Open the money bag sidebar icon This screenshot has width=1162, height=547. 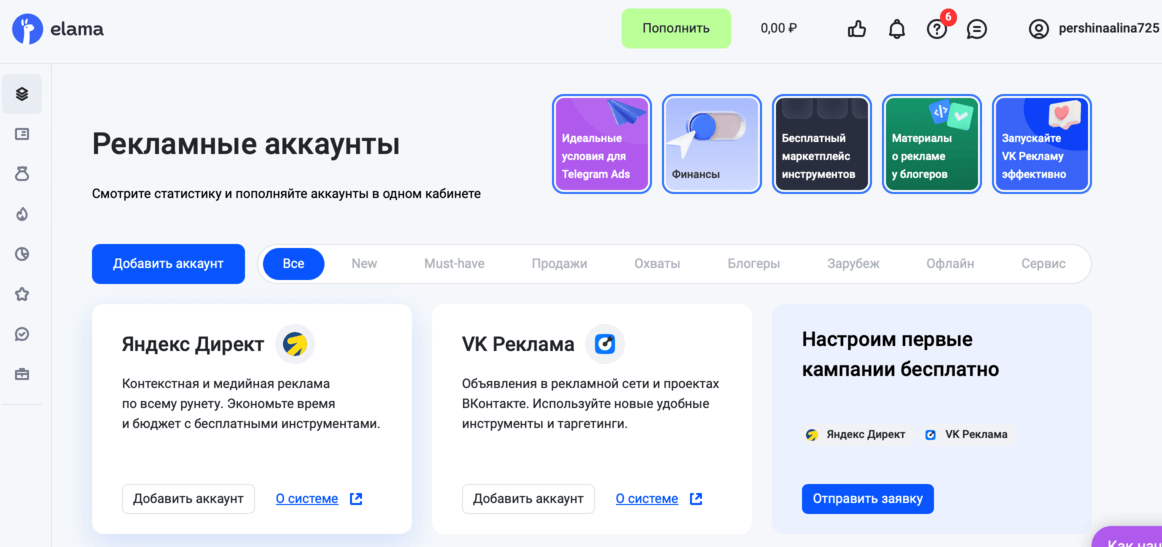22,174
